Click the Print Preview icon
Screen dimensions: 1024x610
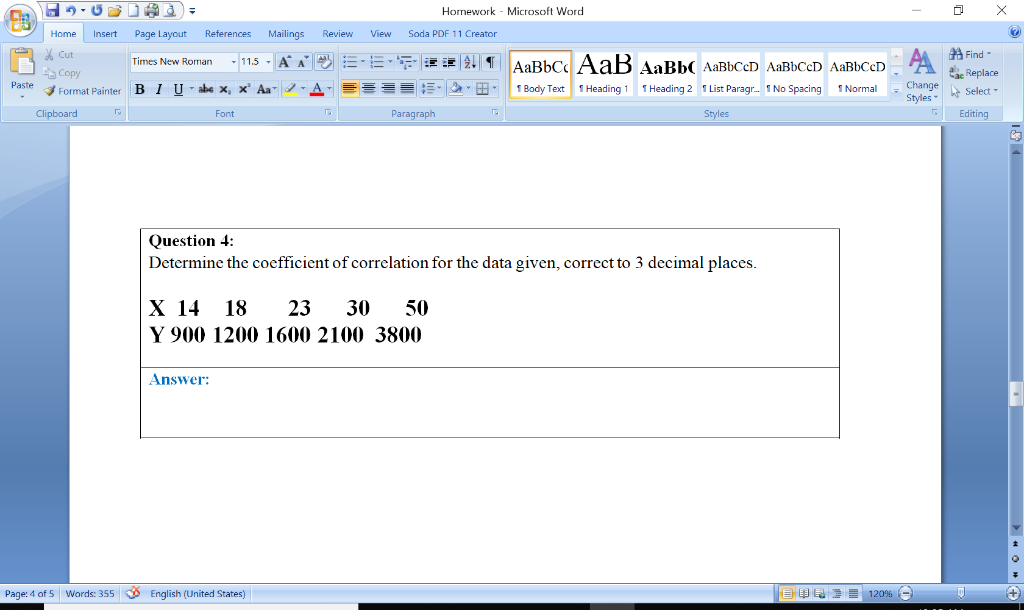click(170, 11)
